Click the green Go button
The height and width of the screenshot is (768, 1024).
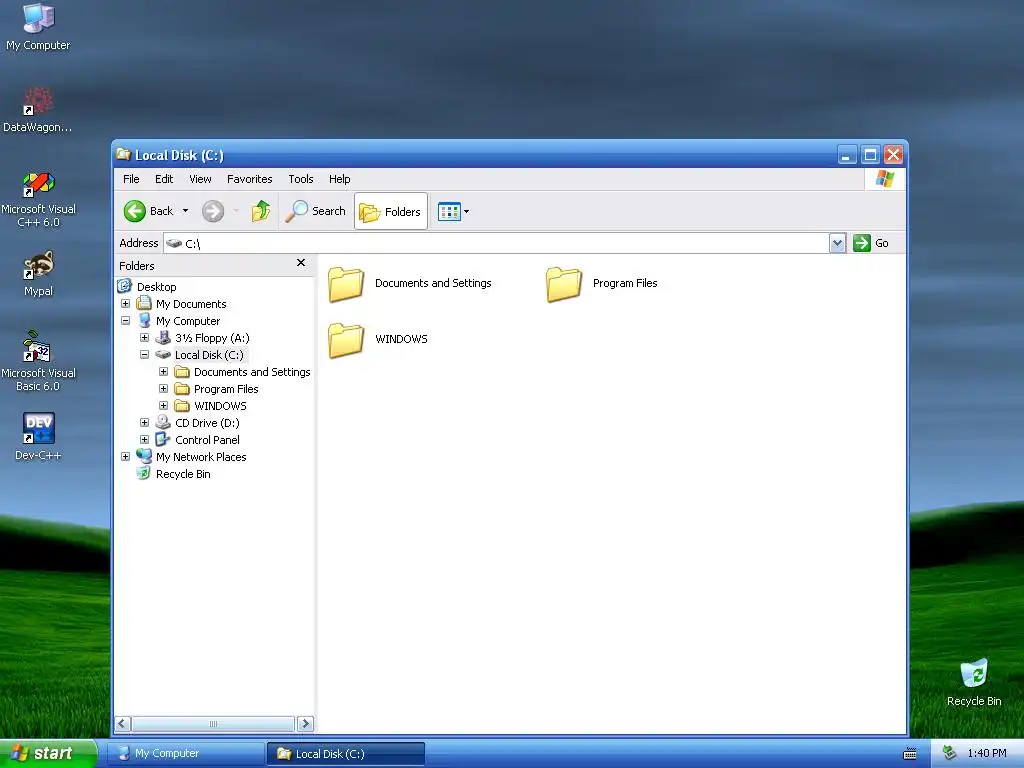pyautogui.click(x=871, y=243)
